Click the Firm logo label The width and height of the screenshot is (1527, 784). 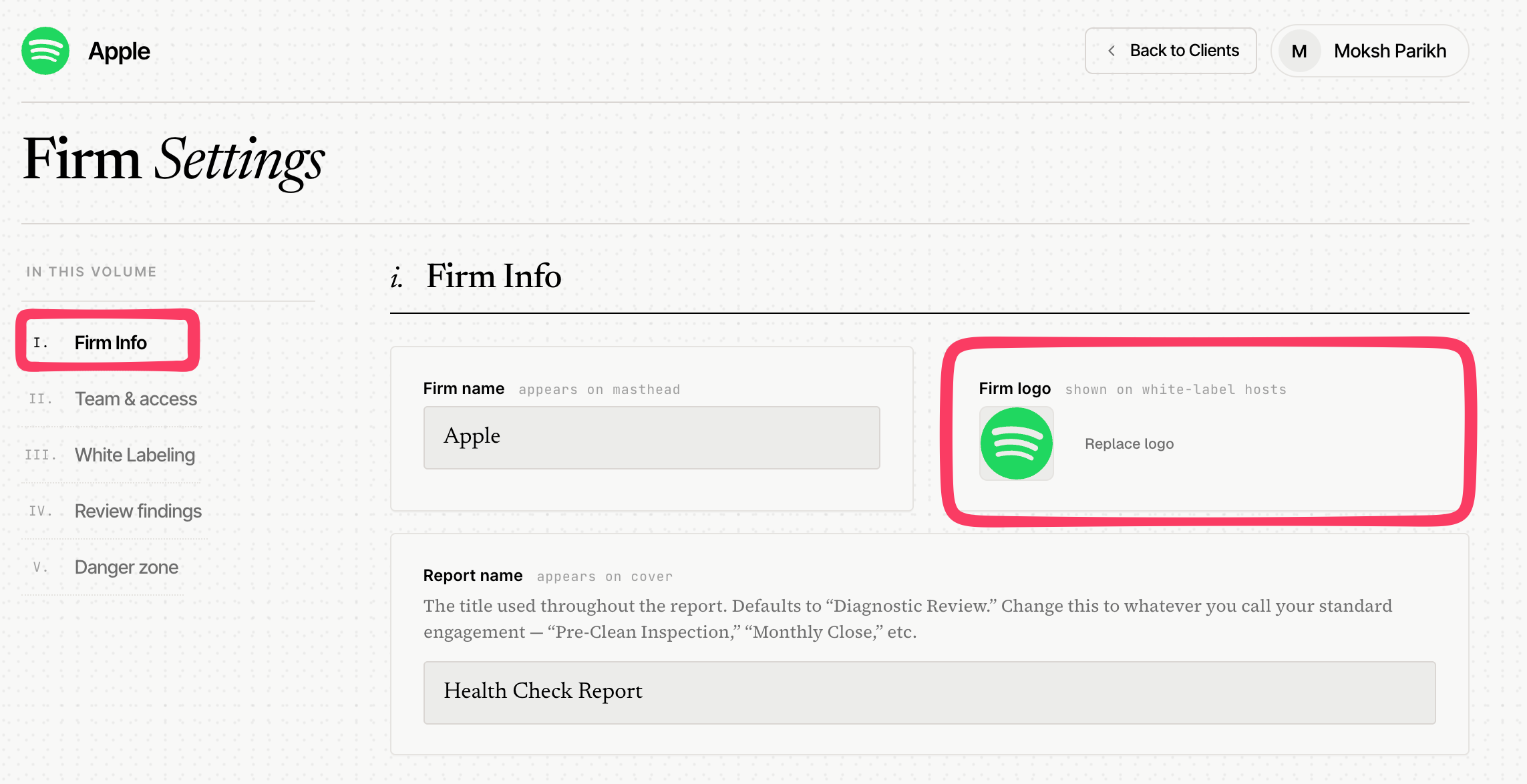[x=1015, y=388]
